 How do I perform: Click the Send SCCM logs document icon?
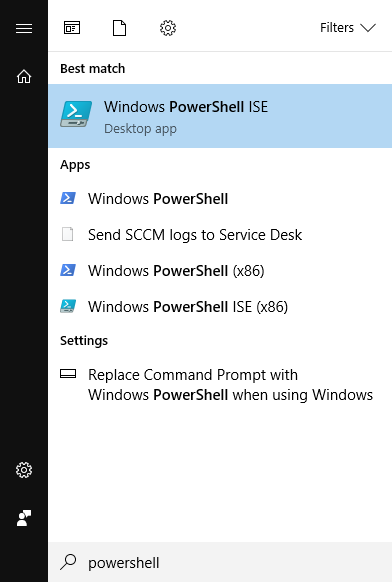[x=67, y=234]
